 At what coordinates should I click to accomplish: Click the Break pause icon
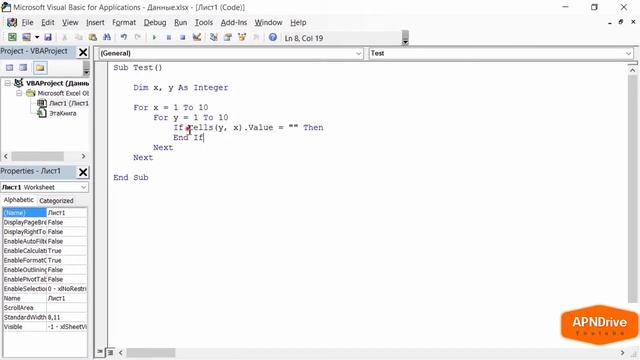(x=169, y=38)
